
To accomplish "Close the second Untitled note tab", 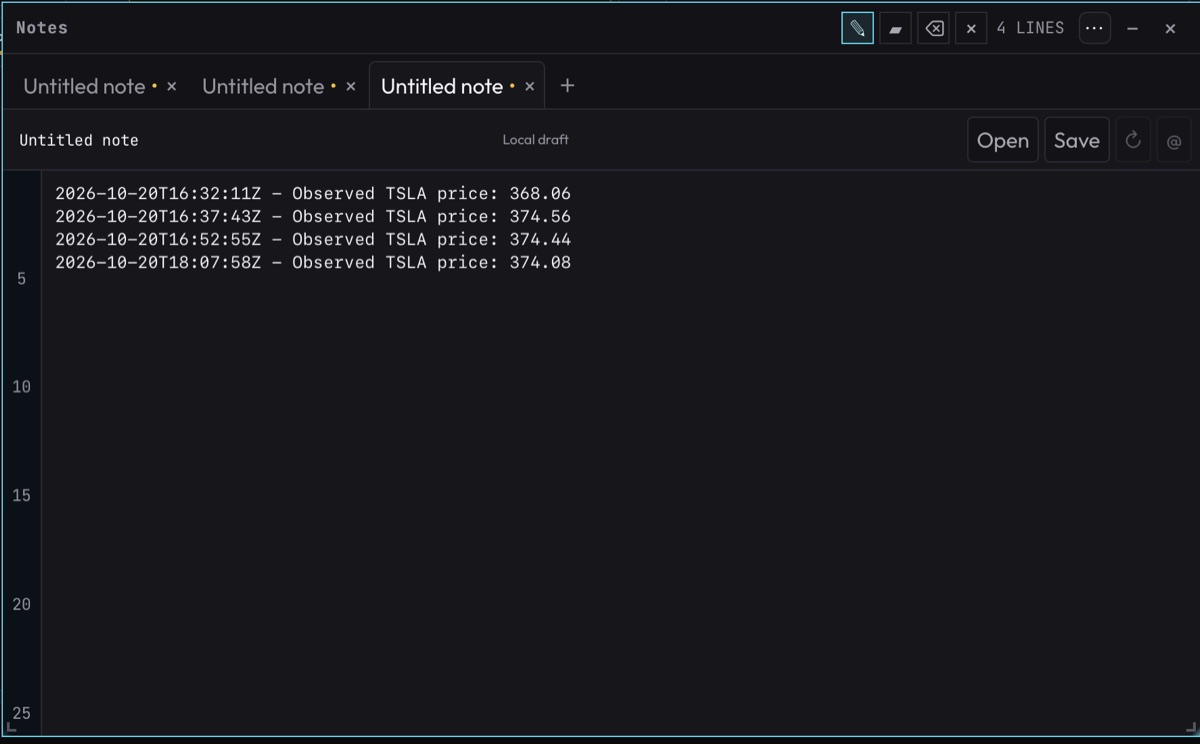I will click(351, 86).
